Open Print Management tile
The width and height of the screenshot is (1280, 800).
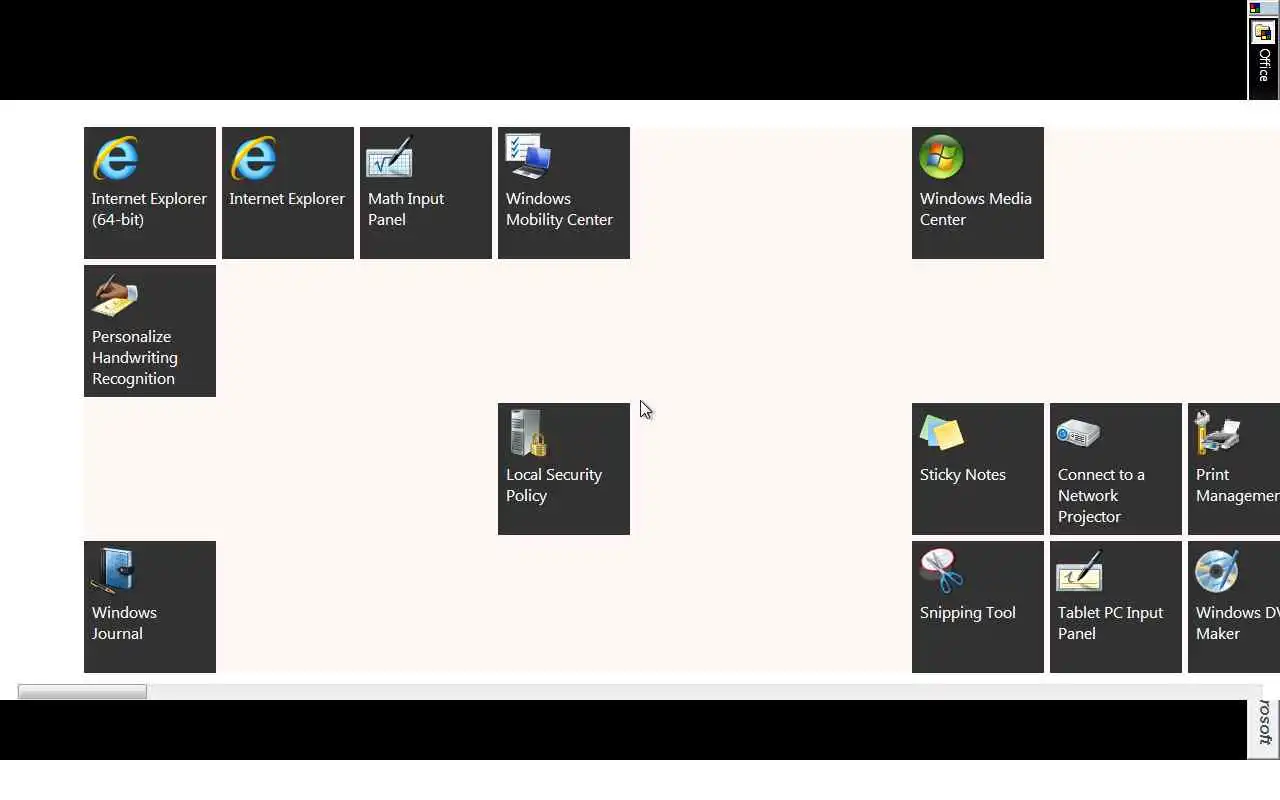(x=1234, y=469)
